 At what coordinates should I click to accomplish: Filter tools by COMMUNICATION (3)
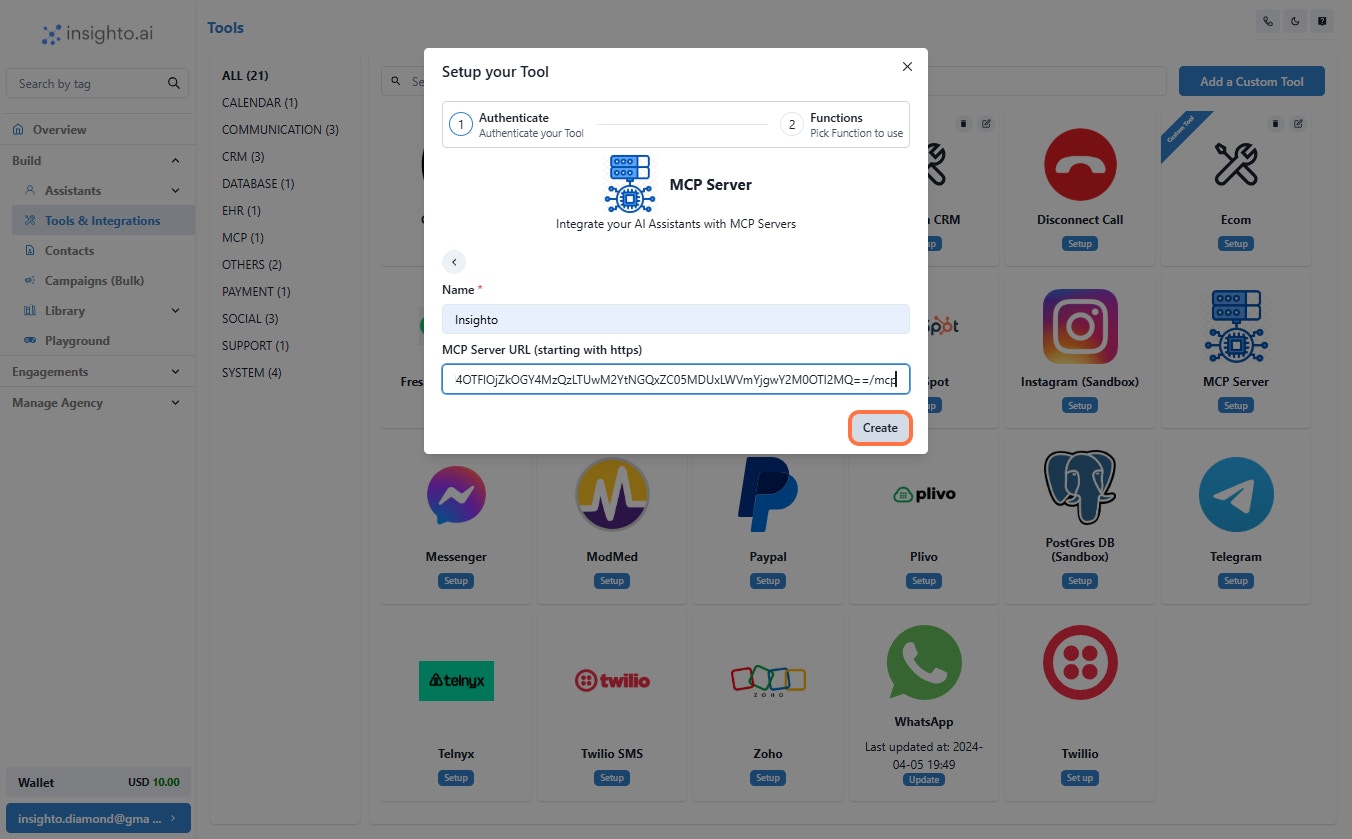pyautogui.click(x=280, y=130)
